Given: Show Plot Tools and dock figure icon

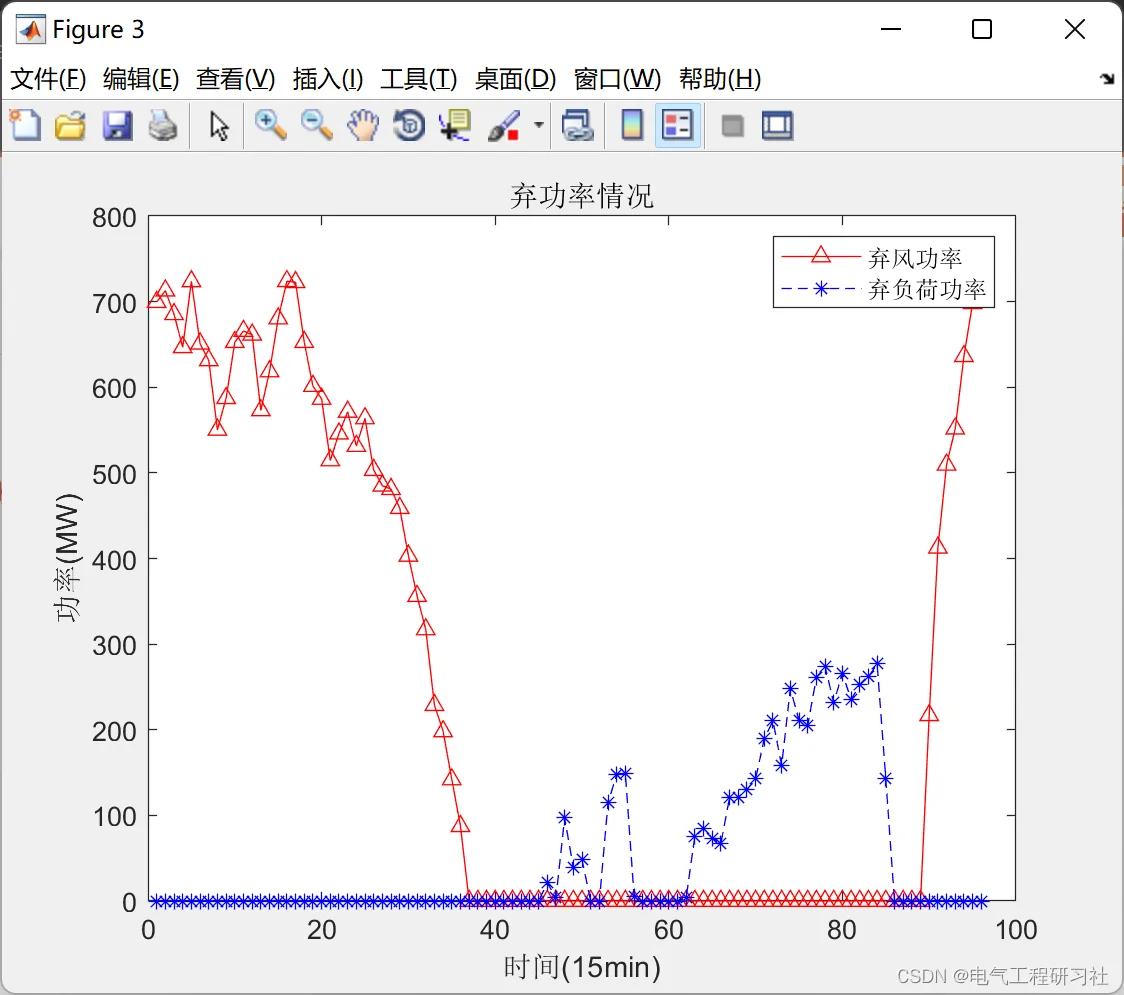Looking at the screenshot, I should [777, 125].
